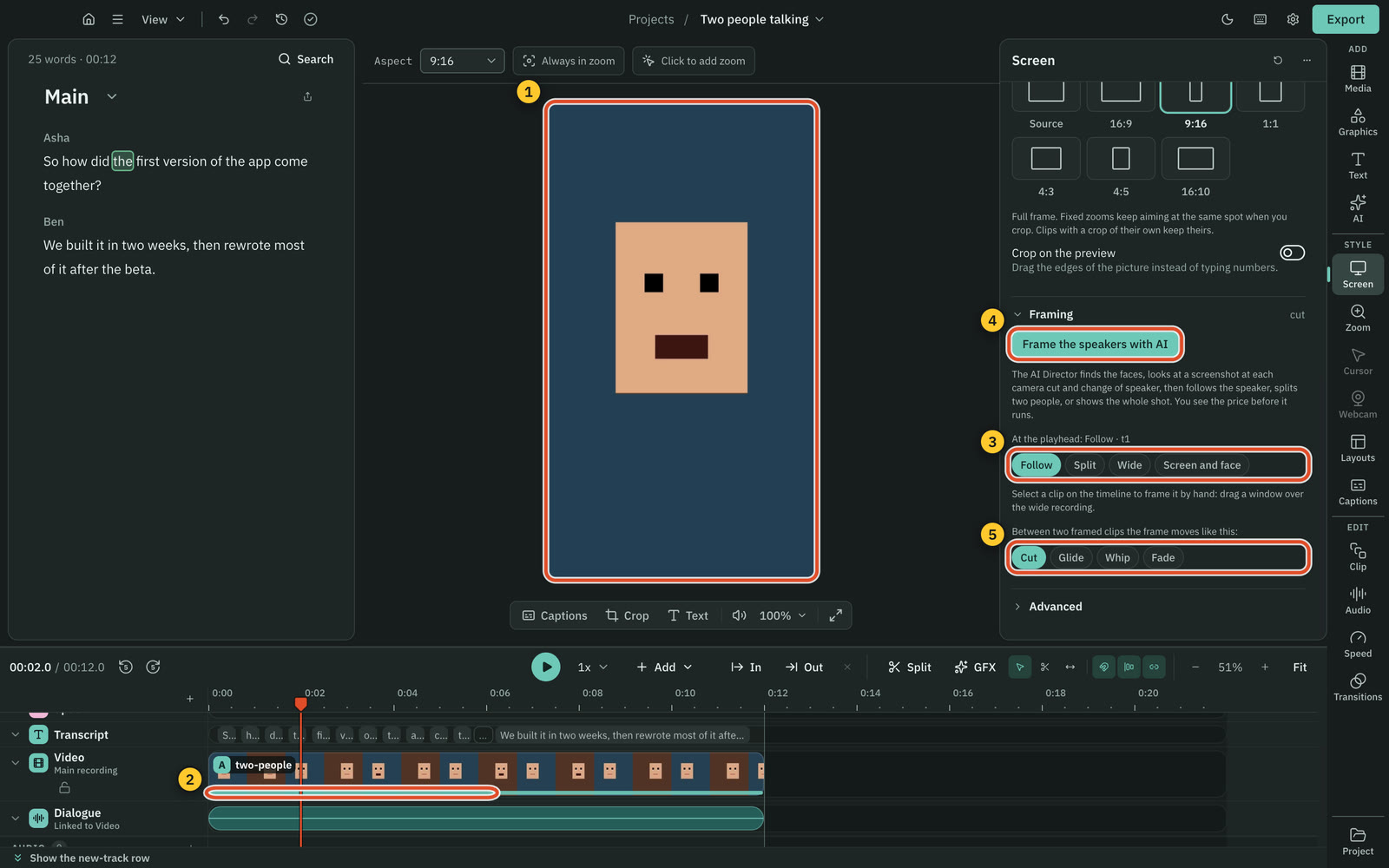Open the Aspect 9:16 dropdown

click(462, 61)
